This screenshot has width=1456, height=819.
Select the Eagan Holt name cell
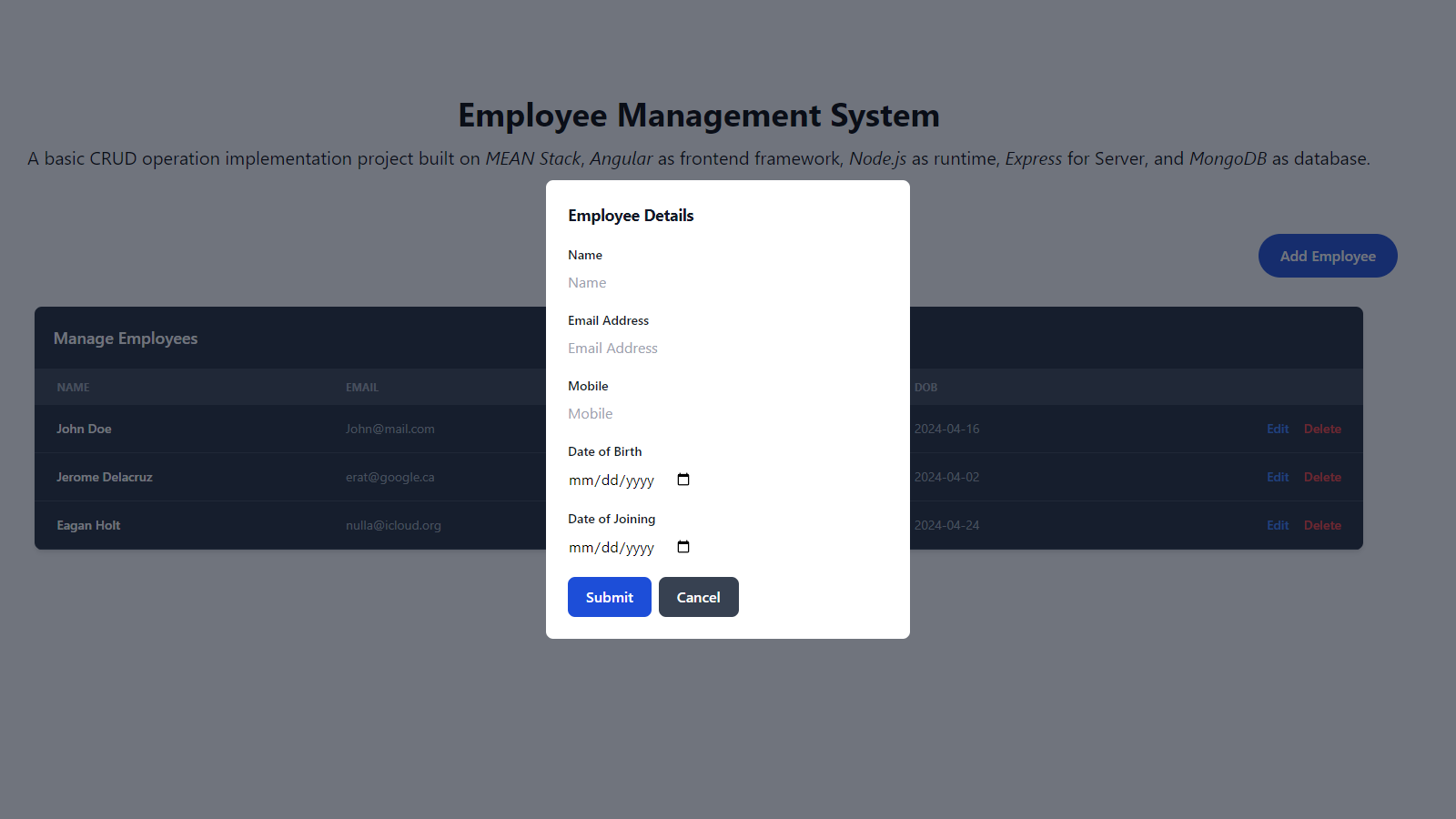click(x=88, y=525)
